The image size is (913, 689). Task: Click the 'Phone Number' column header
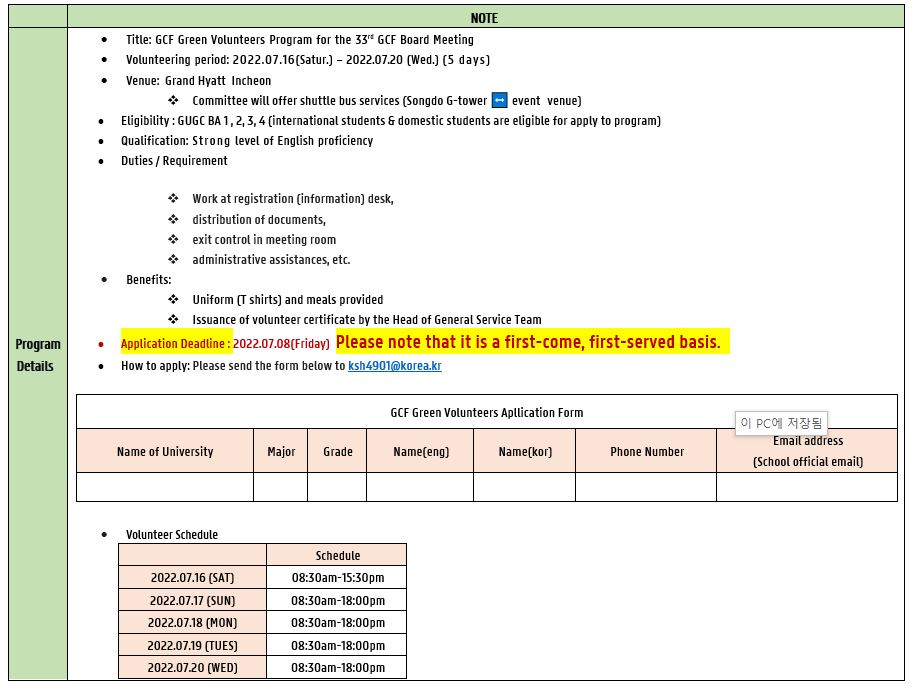(647, 451)
